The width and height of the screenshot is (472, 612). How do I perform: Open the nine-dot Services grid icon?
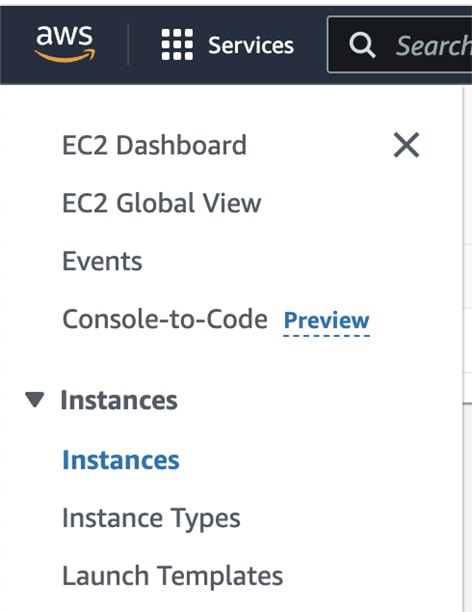click(177, 44)
